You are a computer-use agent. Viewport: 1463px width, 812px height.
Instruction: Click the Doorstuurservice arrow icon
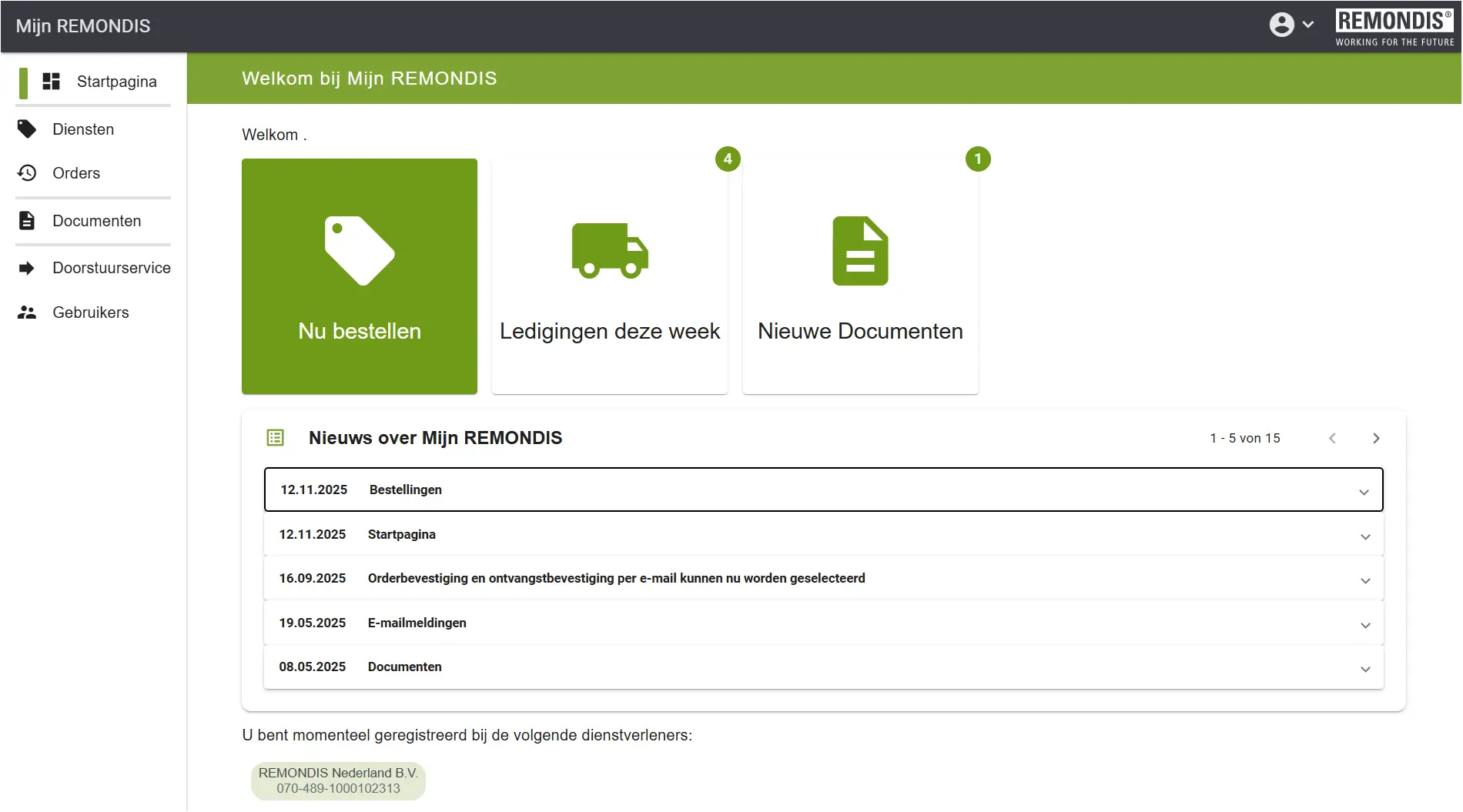(x=27, y=268)
